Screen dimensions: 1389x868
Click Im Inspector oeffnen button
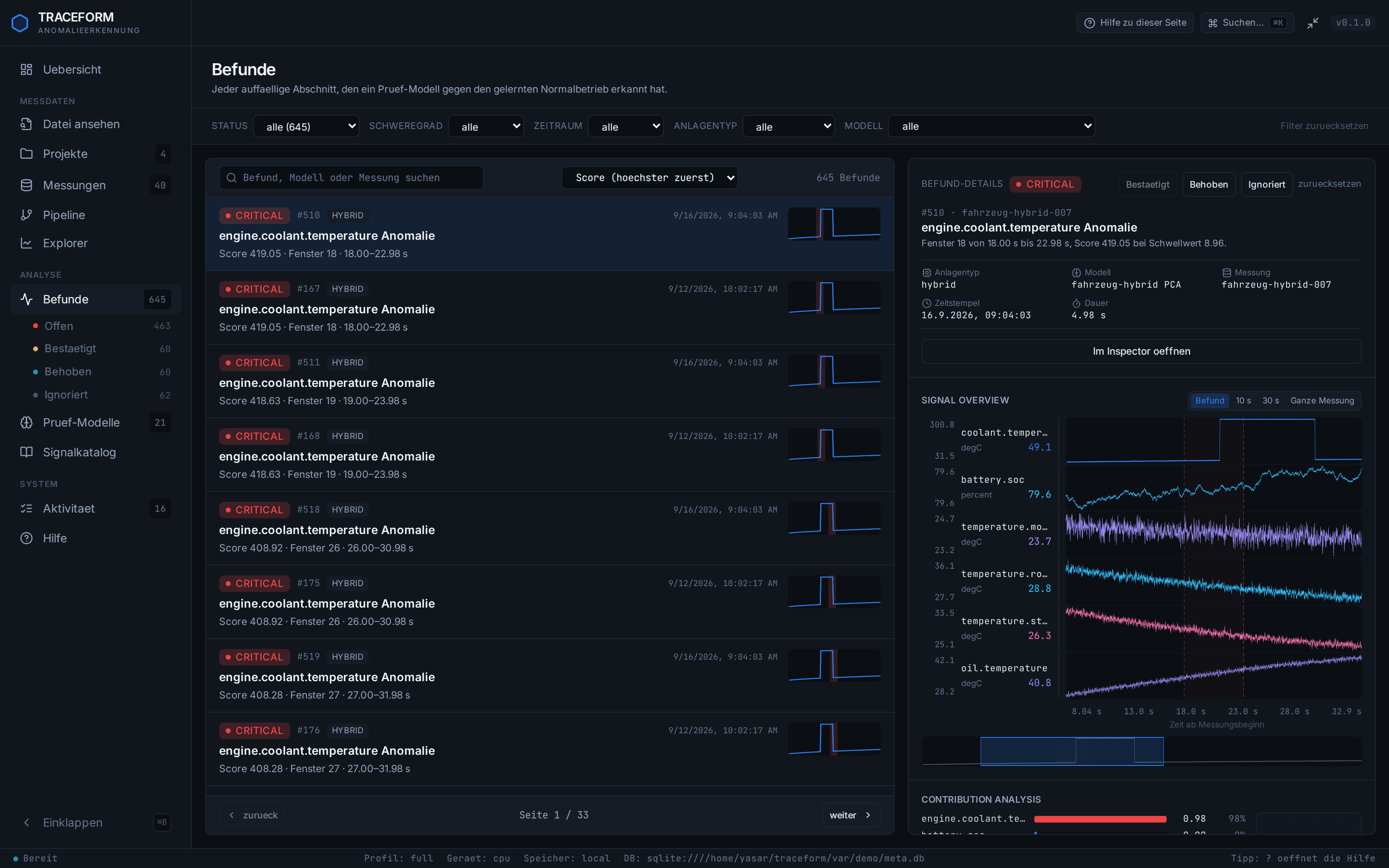point(1141,351)
